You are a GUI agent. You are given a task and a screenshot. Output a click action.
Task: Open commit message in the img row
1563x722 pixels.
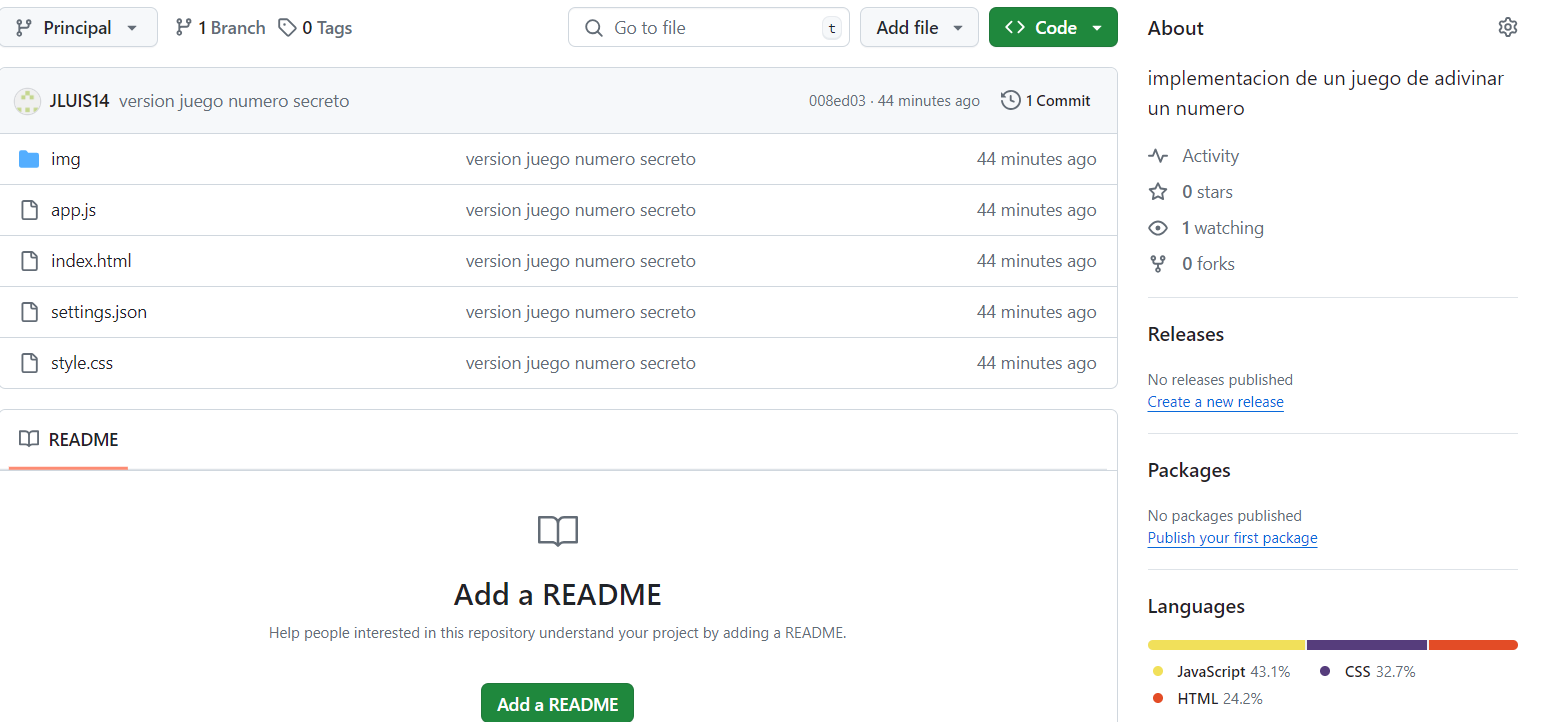coord(581,159)
